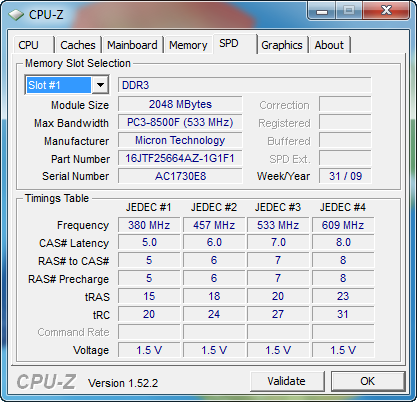Image resolution: width=417 pixels, height=402 pixels.
Task: Open the Slot #1 dropdown arrow
Action: click(x=100, y=85)
